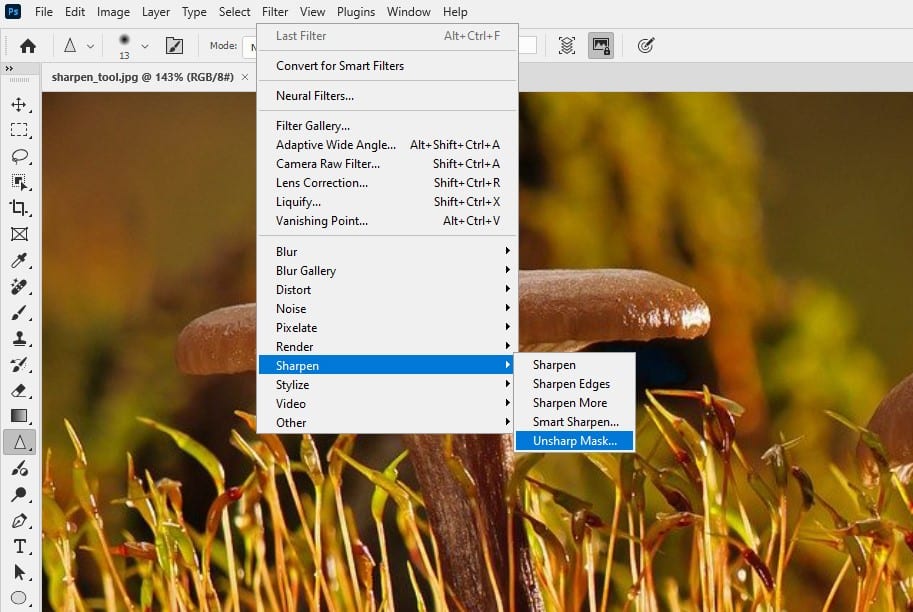Viewport: 913px width, 612px height.
Task: Pick the Lasso tool
Action: click(19, 156)
